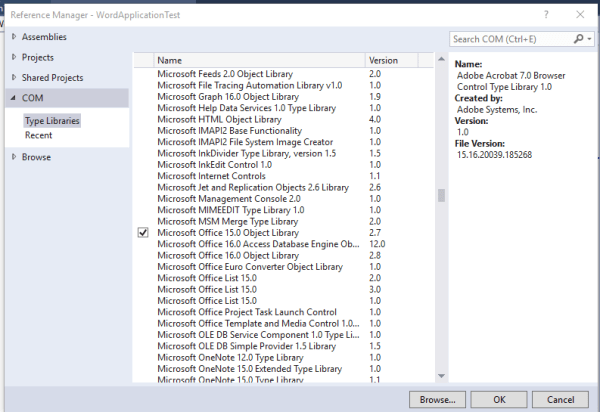This screenshot has height=412, width=600.
Task: Uncheck Microsoft Office 15.0 Object Library
Action: point(143,233)
